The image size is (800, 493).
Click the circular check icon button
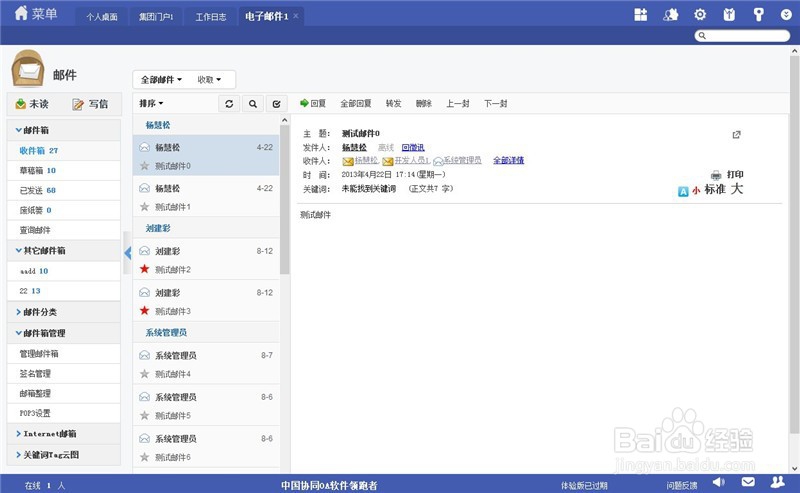pyautogui.click(x=276, y=104)
